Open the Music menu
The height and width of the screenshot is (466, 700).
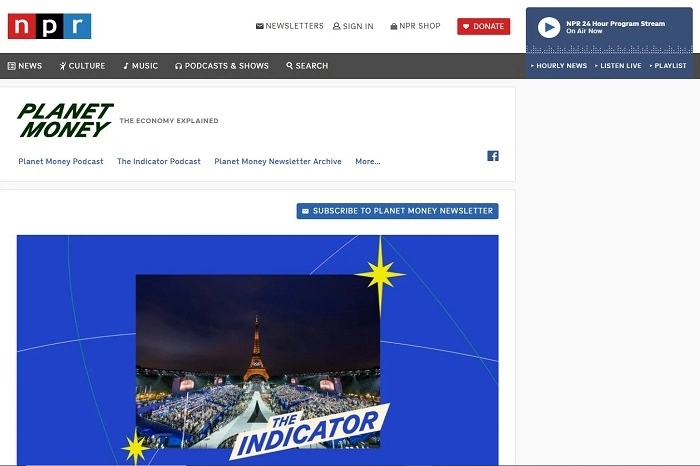141,66
